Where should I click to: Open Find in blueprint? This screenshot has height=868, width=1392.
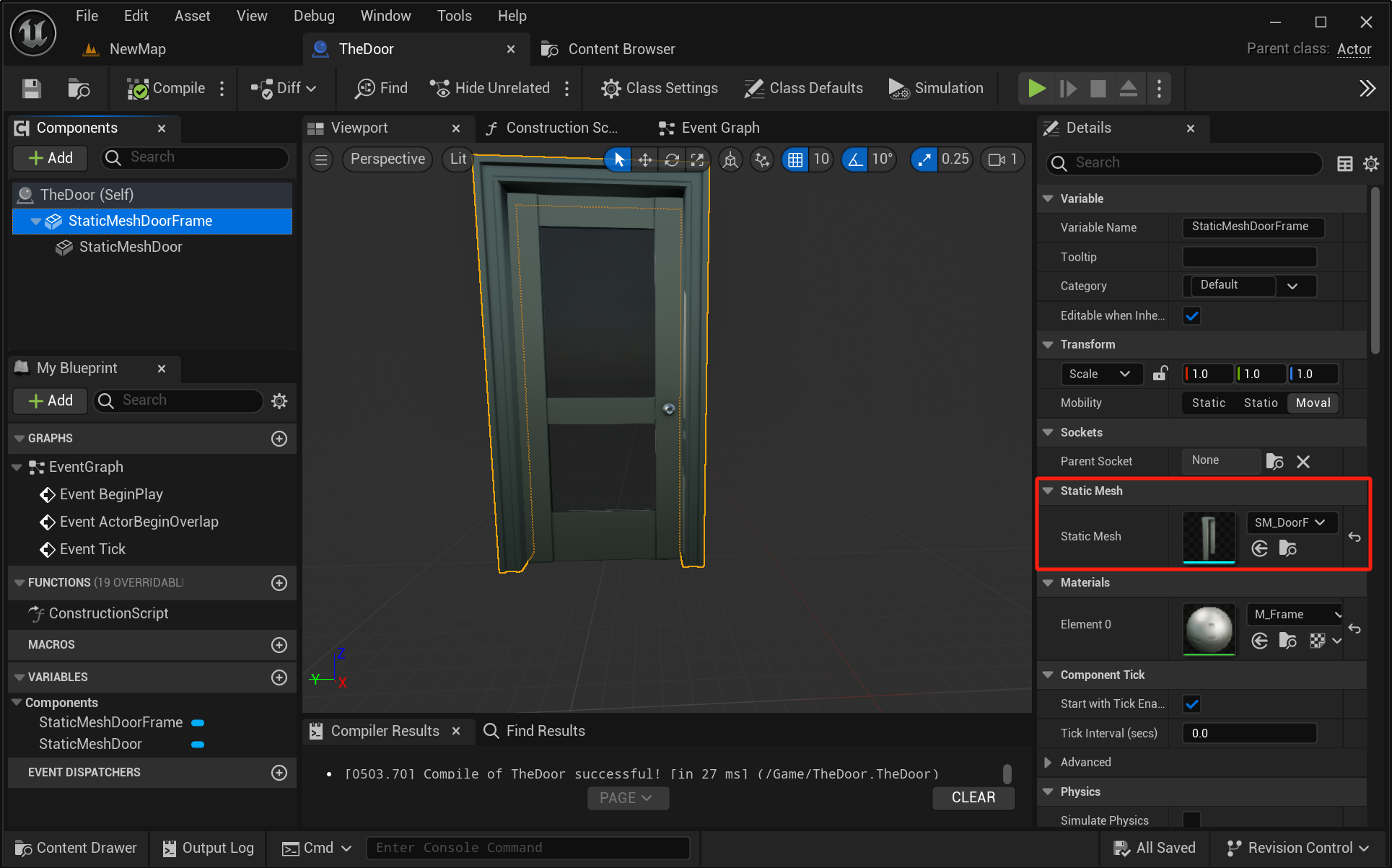pyautogui.click(x=382, y=88)
